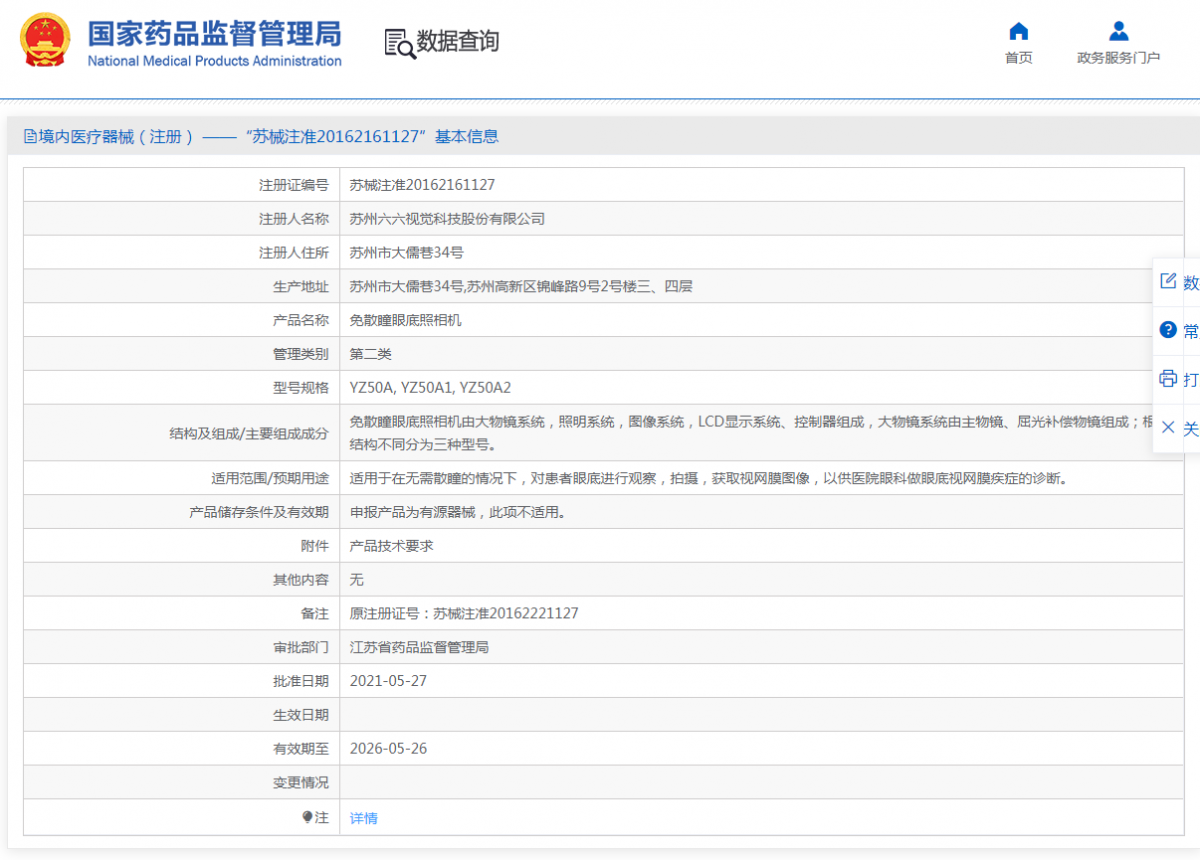Open help via the question mark icon
Screen dimensions: 1200x860
coord(1168,330)
